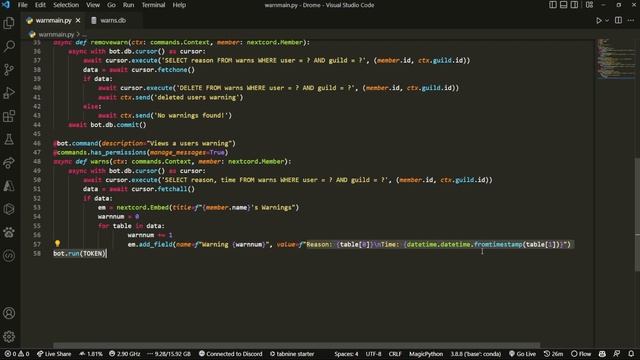640x360 pixels.
Task: Toggle the Primary Side Bar layout button
Action: (553, 5)
